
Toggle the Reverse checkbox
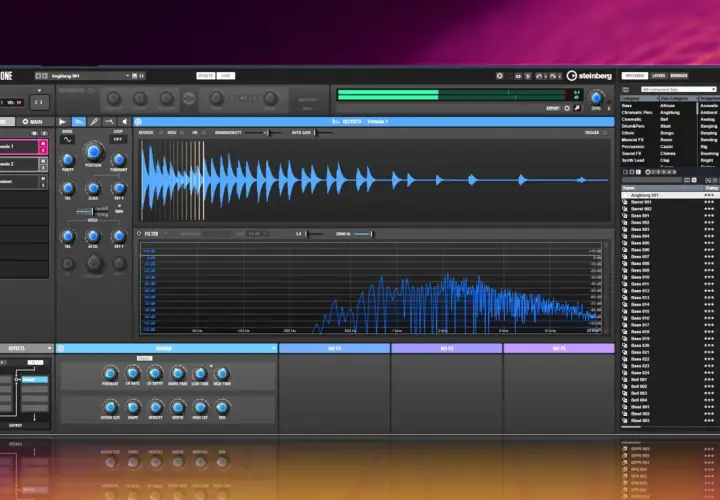[x=160, y=133]
